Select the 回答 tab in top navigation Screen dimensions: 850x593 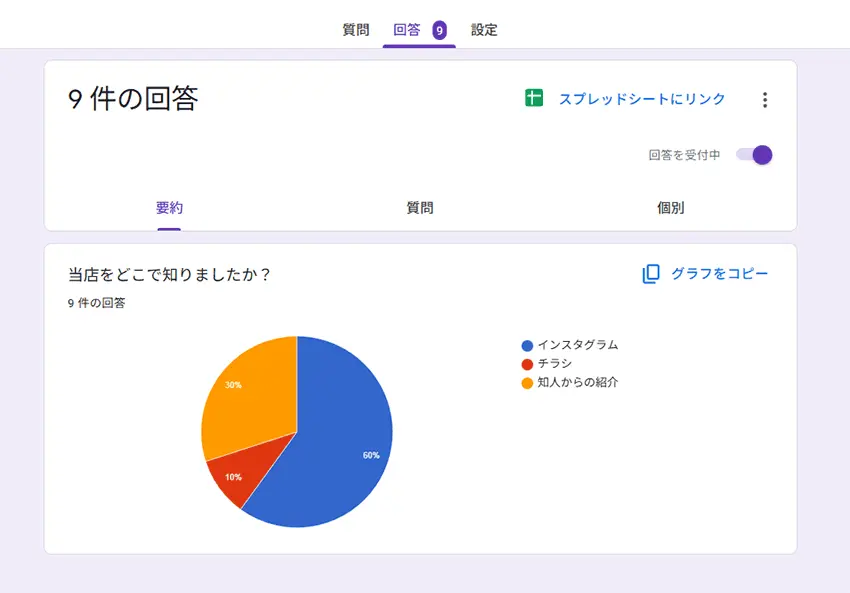click(x=407, y=30)
